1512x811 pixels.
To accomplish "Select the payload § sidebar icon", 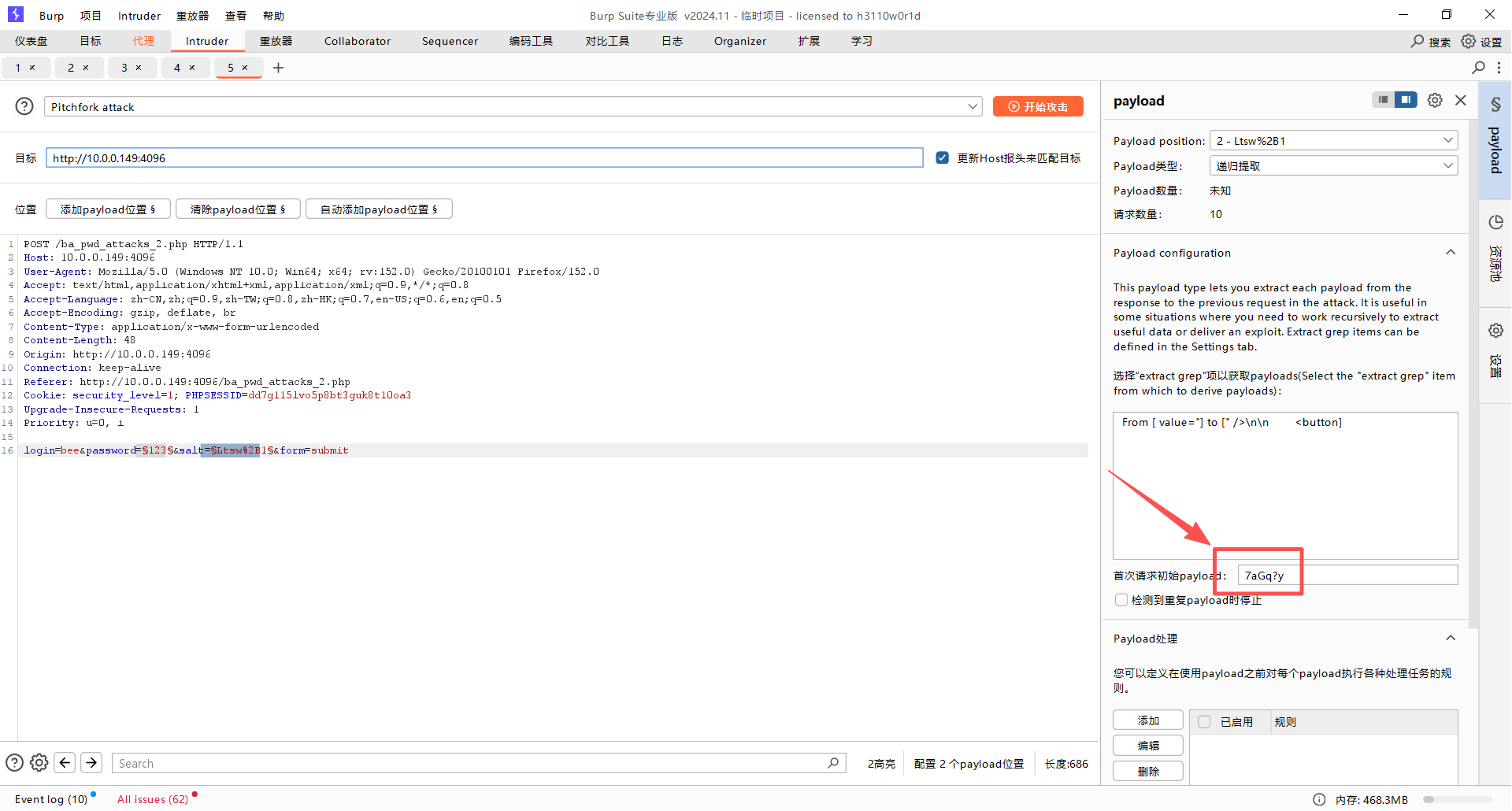I will [x=1495, y=104].
